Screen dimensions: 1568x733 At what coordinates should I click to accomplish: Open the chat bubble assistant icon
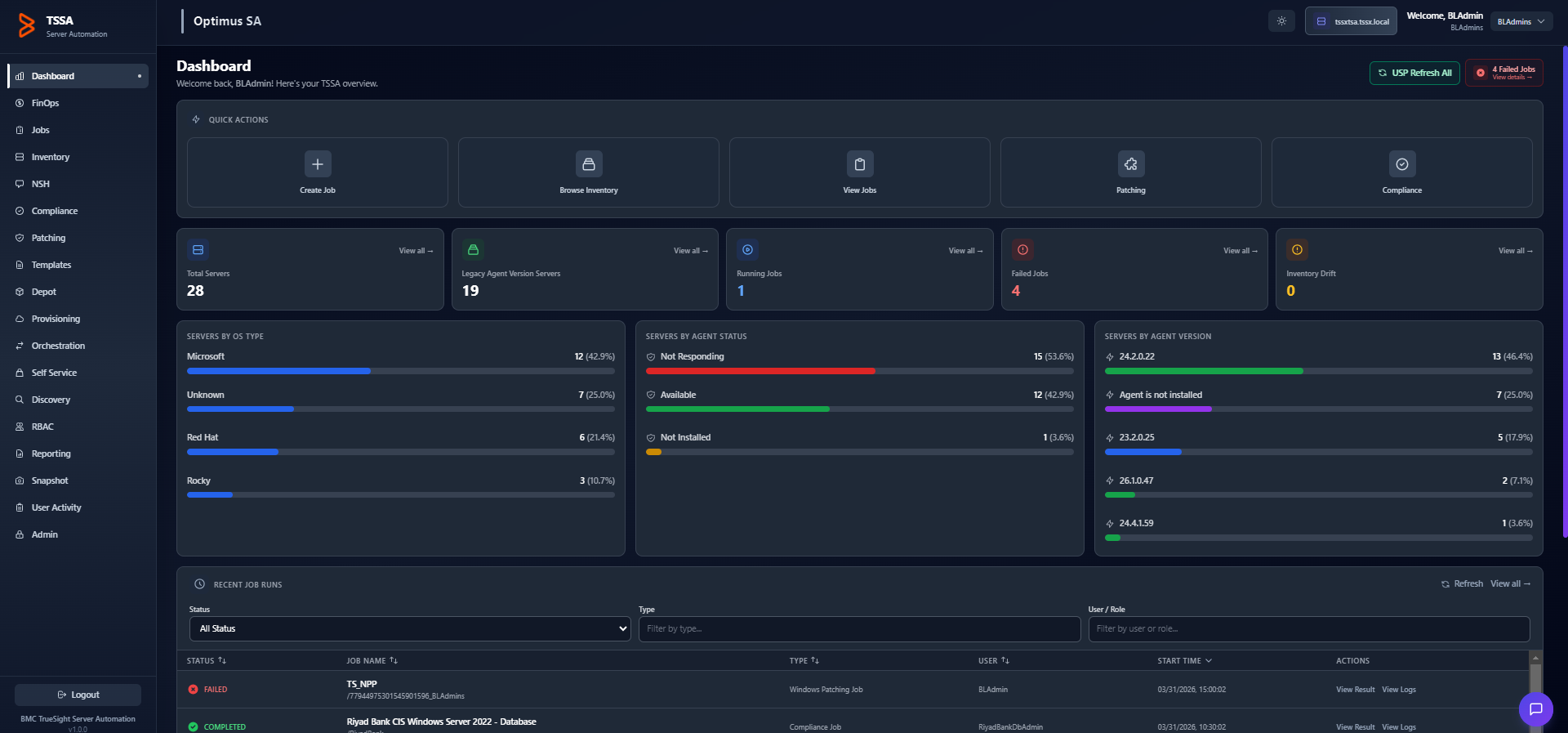[x=1535, y=708]
